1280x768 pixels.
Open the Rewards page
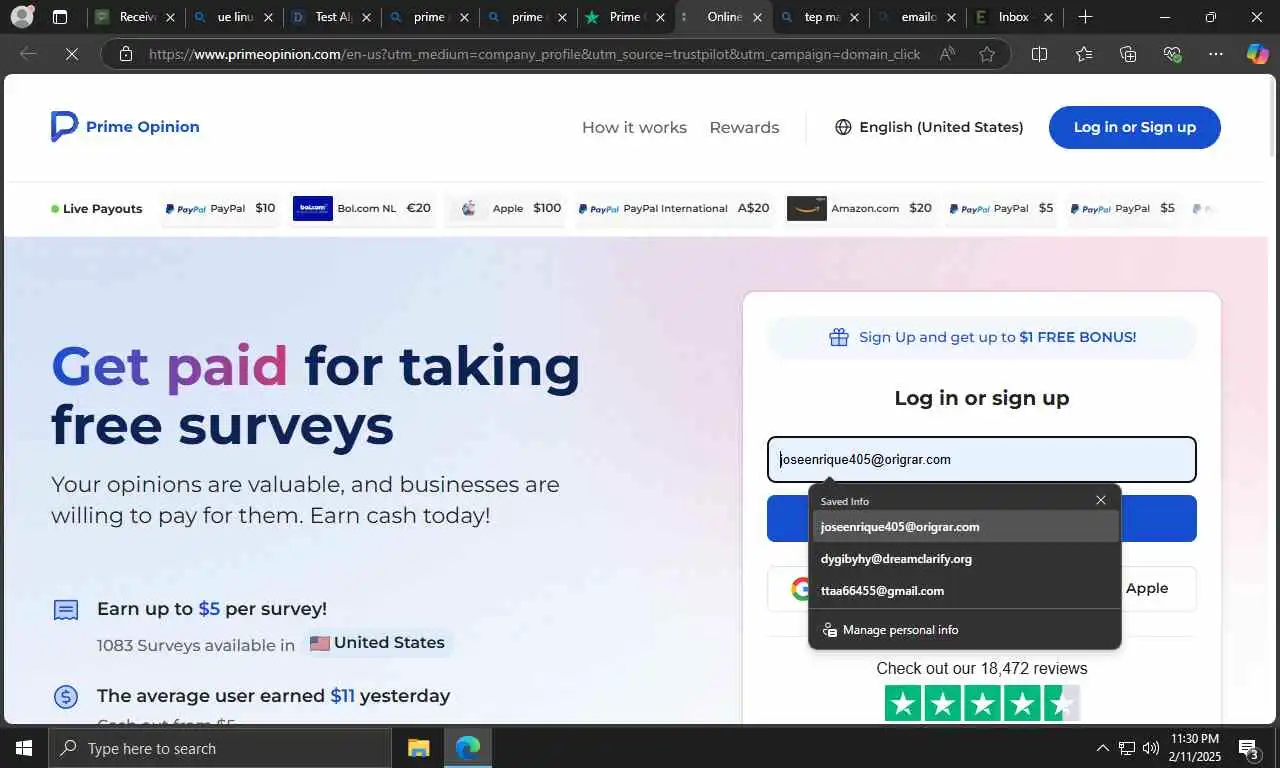(x=744, y=127)
